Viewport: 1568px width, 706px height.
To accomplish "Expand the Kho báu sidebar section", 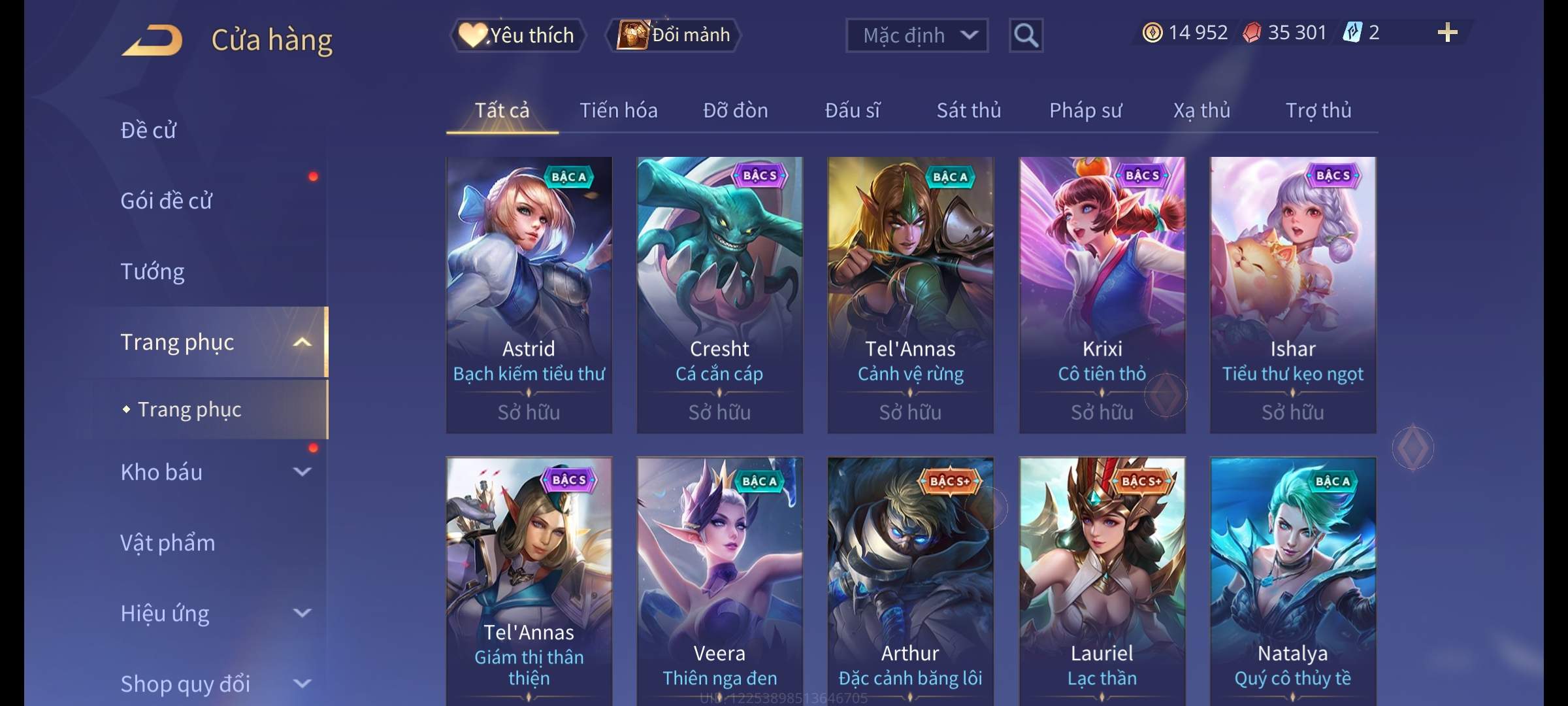I will point(302,472).
